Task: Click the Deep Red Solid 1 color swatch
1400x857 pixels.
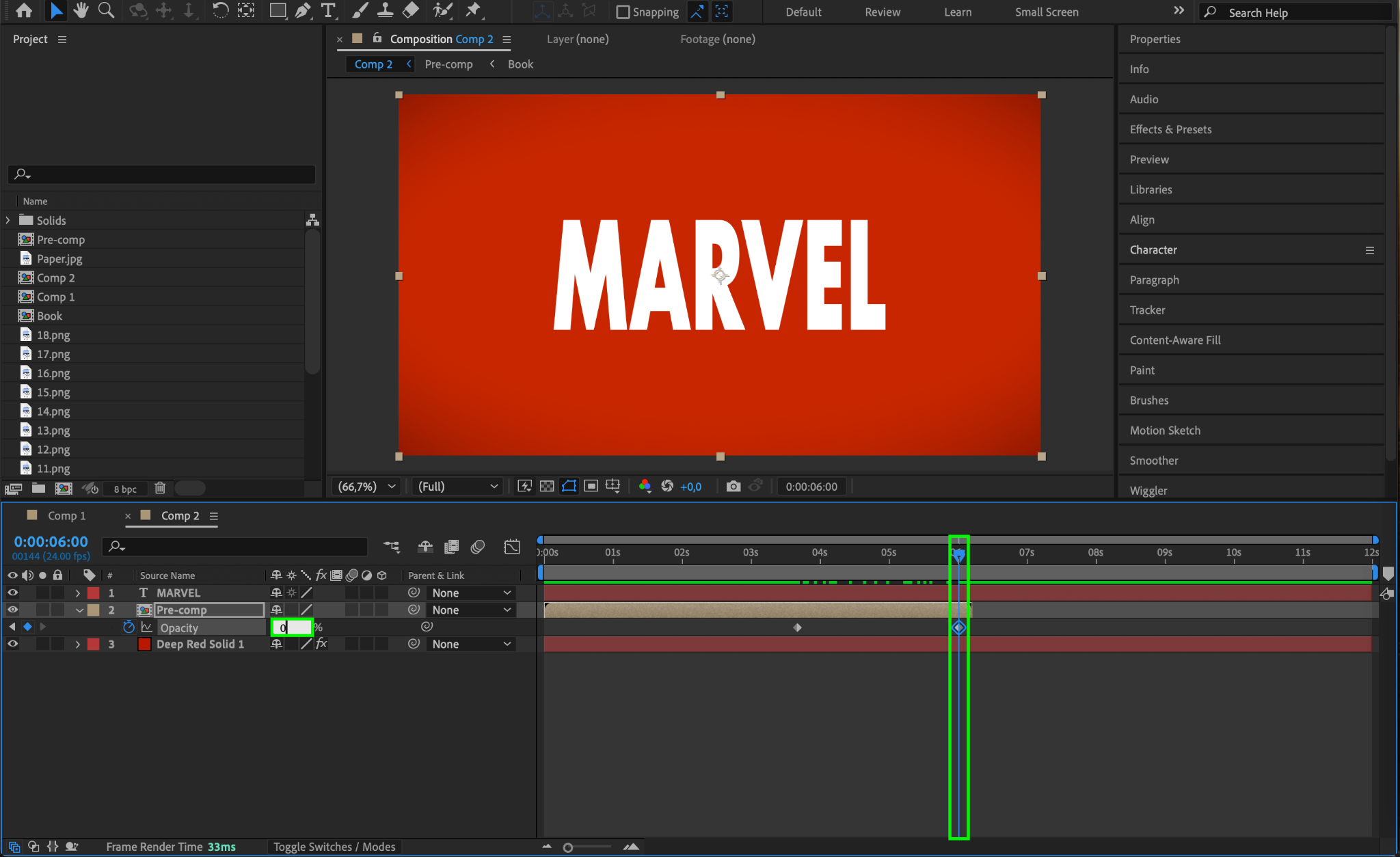Action: (144, 644)
